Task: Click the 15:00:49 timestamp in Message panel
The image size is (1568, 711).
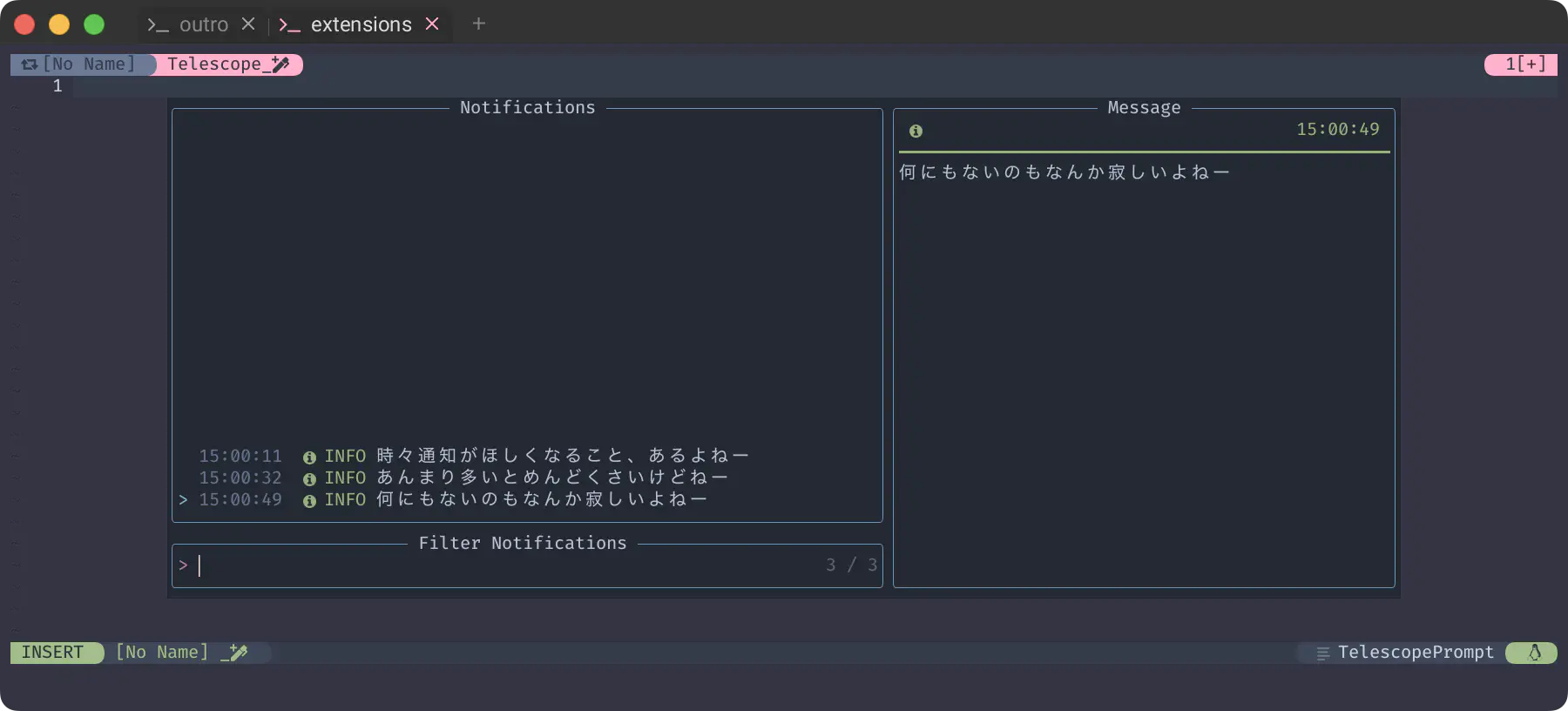Action: [1337, 130]
